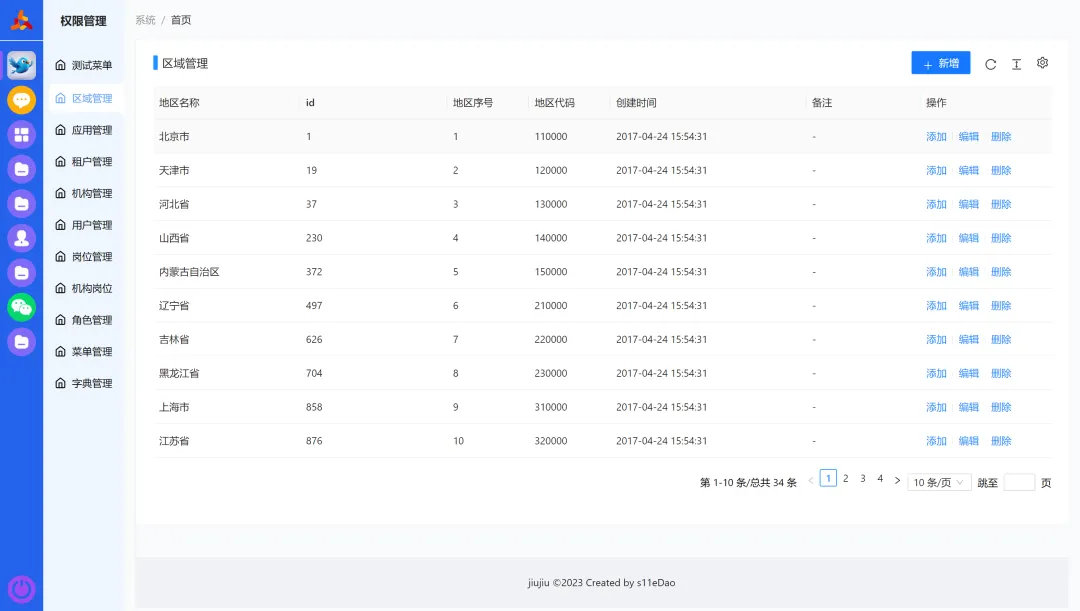Click the home icon beside 字典管理
1080x611 pixels.
click(61, 383)
